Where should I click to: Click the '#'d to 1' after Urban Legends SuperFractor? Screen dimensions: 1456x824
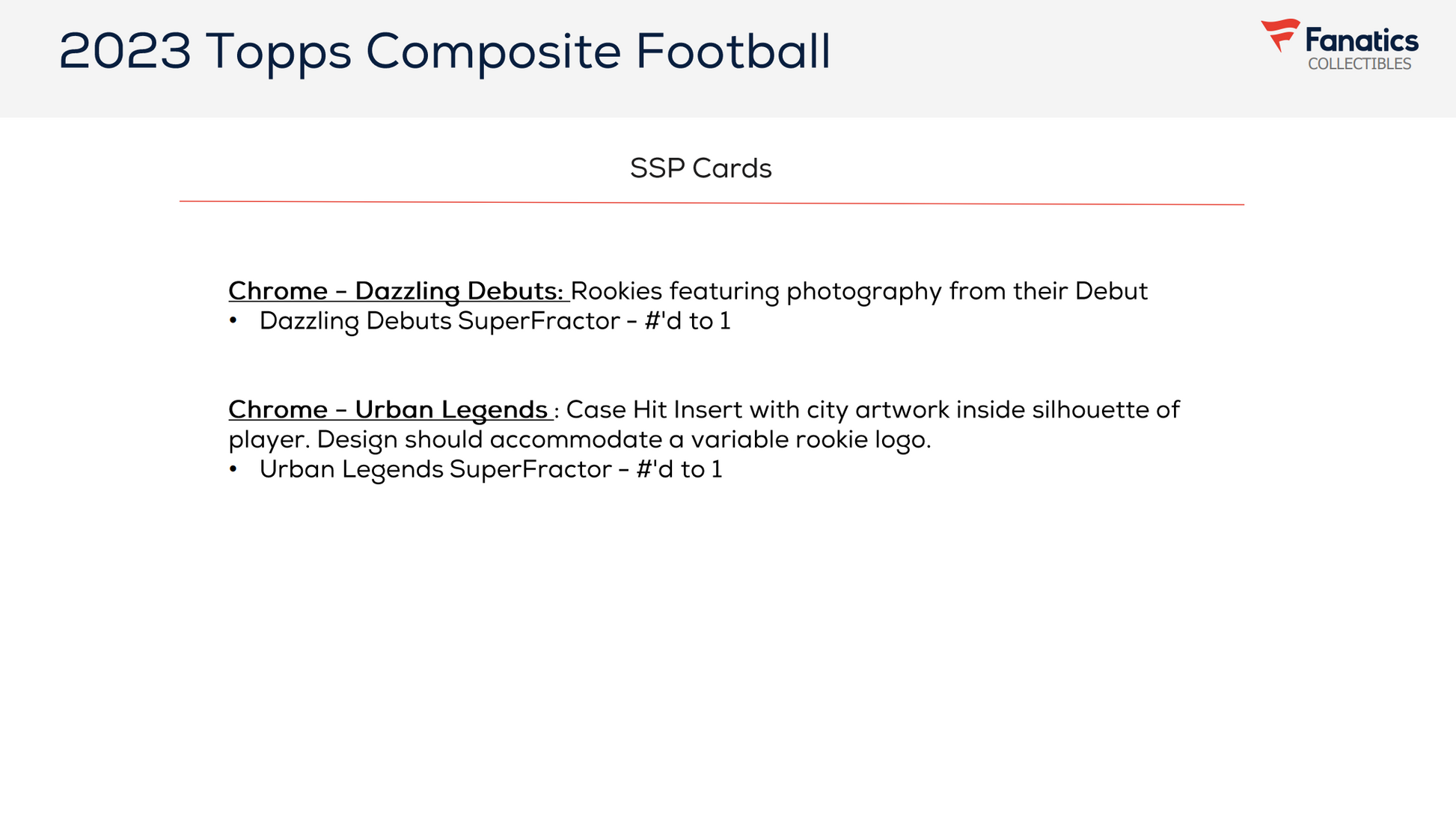click(x=679, y=469)
